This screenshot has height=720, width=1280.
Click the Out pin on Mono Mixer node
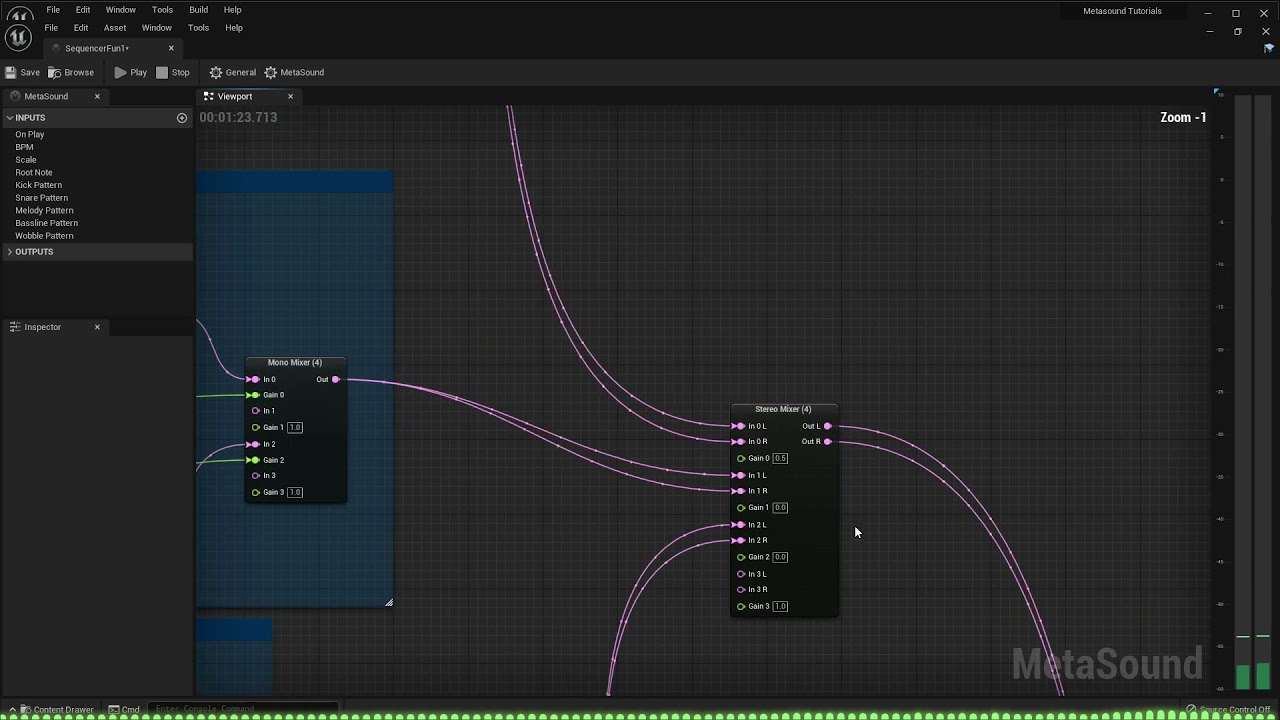336,379
